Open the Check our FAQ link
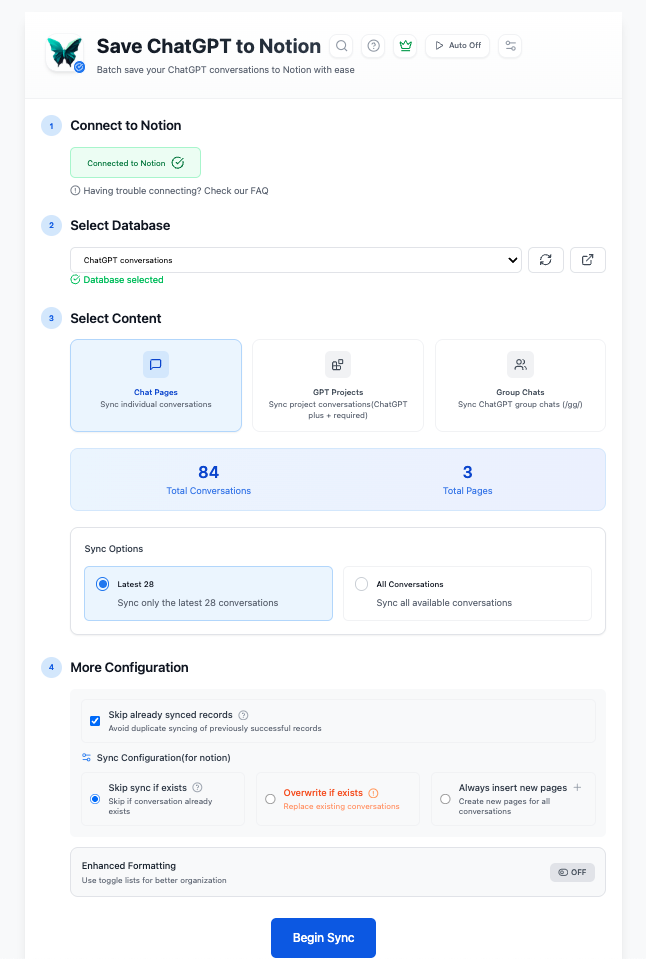This screenshot has height=959, width=646. [x=236, y=191]
